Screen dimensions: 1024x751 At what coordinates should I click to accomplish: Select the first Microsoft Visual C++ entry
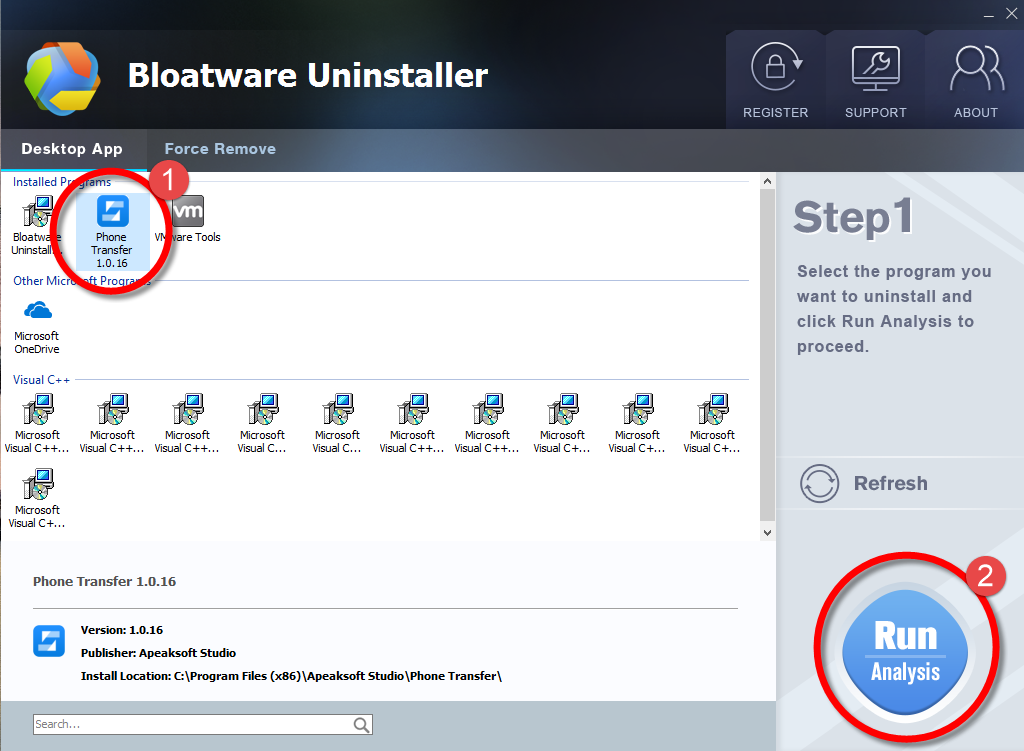coord(37,424)
